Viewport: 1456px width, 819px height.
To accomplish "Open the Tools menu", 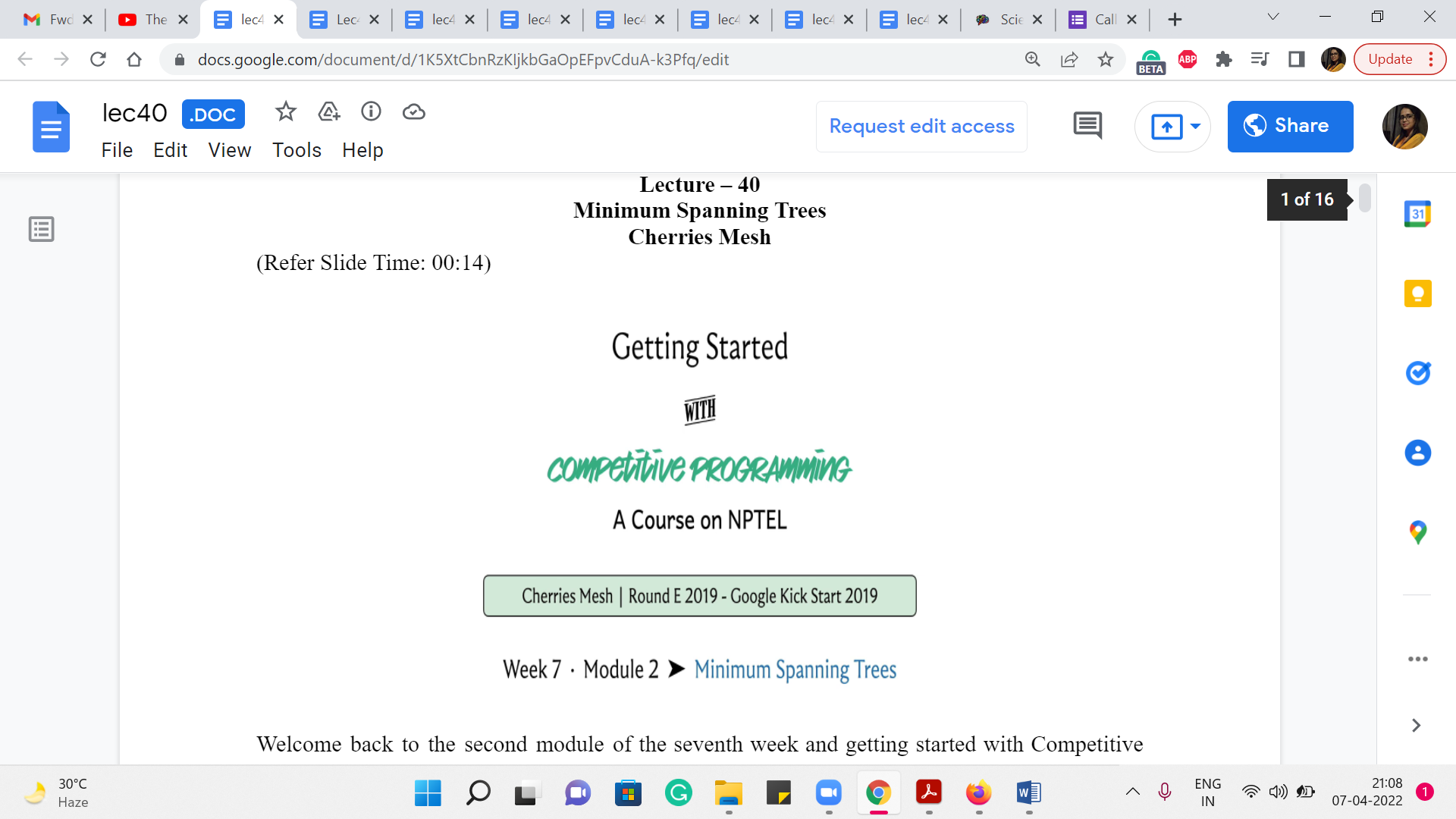I will click(x=297, y=150).
